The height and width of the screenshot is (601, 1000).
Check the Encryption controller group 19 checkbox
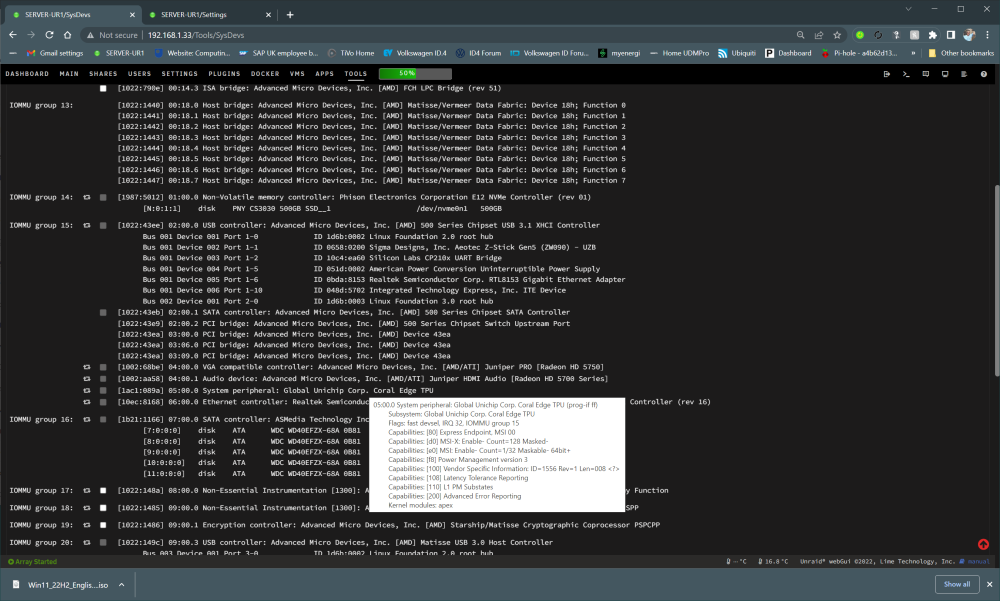(x=103, y=525)
